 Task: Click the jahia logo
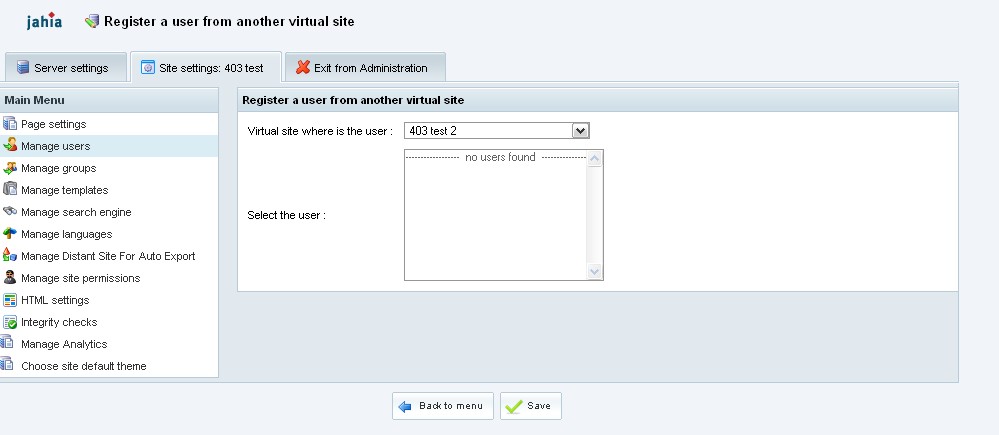click(x=45, y=21)
